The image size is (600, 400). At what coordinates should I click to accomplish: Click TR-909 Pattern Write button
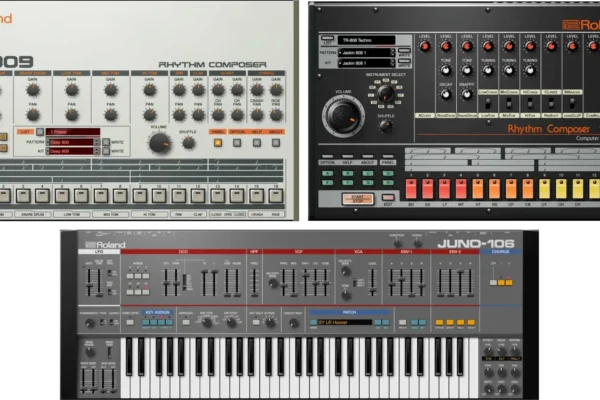pos(106,142)
